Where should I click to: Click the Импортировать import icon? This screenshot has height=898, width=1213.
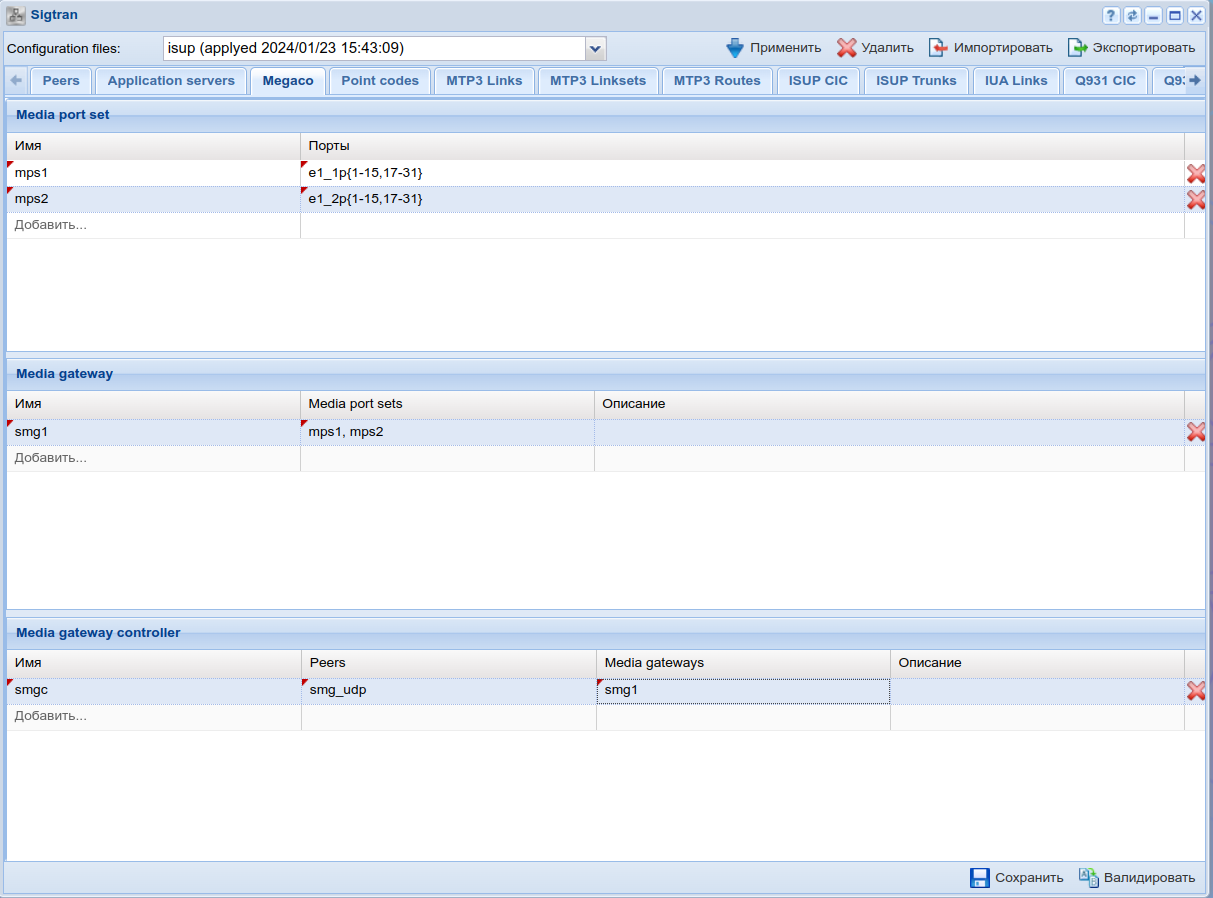pyautogui.click(x=938, y=48)
